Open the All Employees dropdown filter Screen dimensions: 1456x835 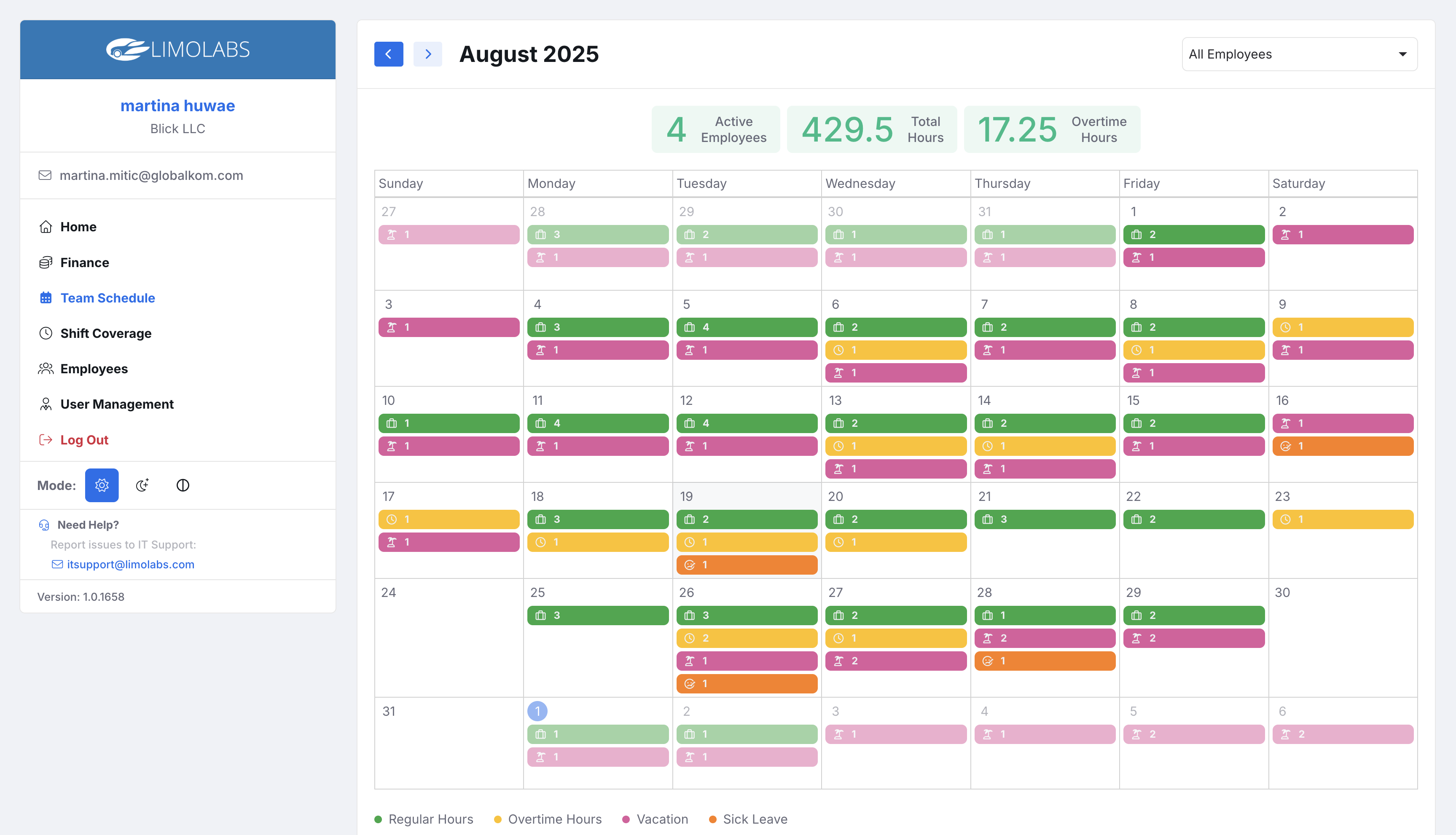1299,54
